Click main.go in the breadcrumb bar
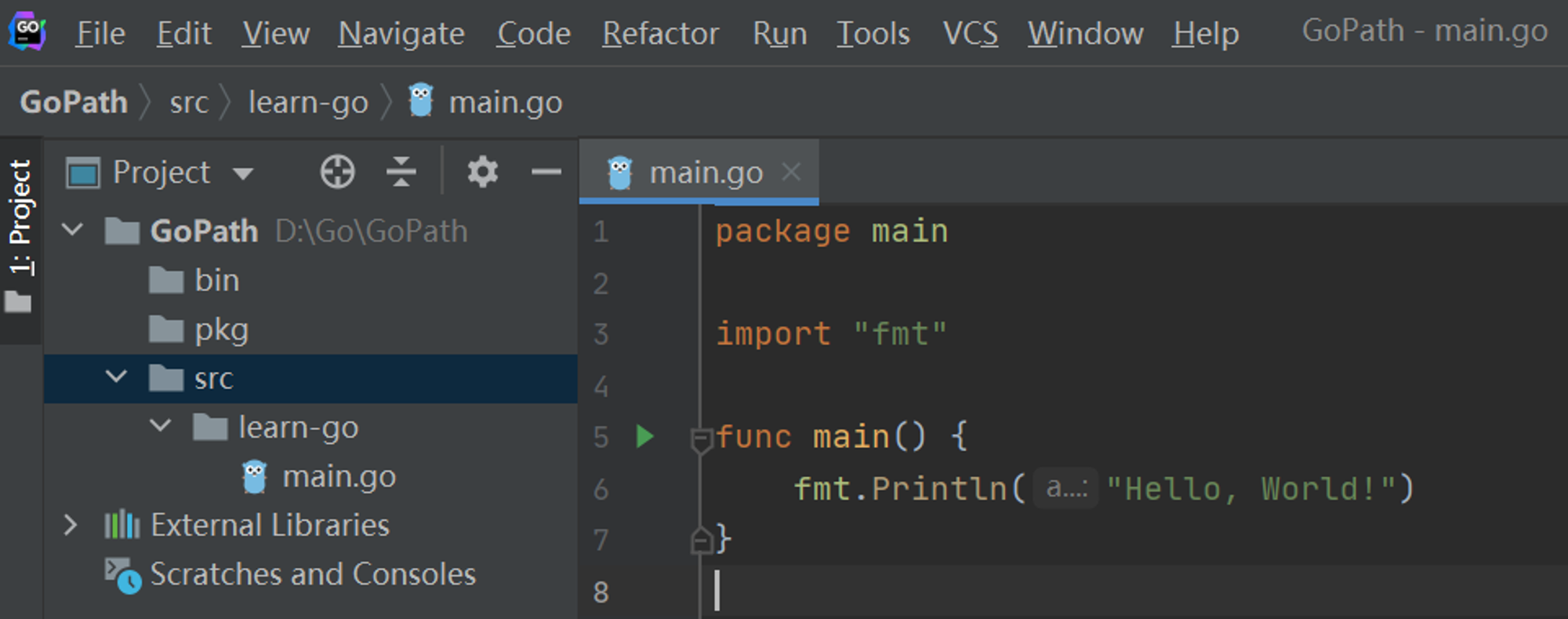Screen dimensions: 1568x619 [506, 102]
